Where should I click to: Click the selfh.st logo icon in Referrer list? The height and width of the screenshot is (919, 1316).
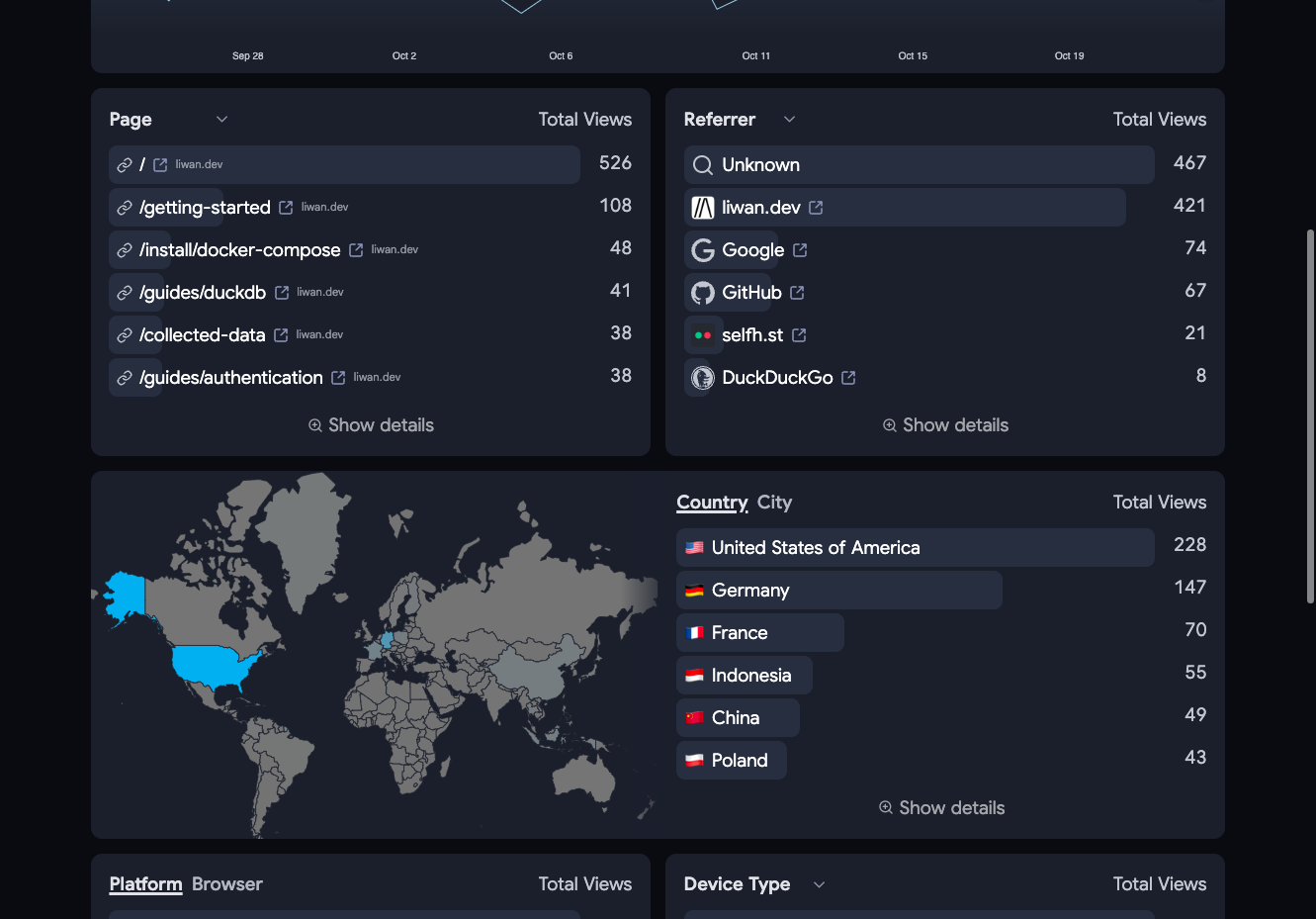(703, 335)
